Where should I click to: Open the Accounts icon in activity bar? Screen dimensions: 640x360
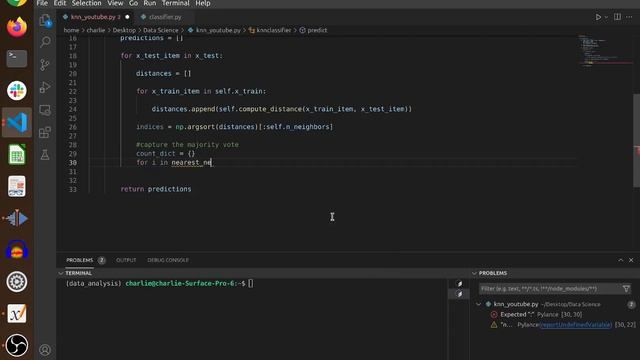[x=45, y=350]
